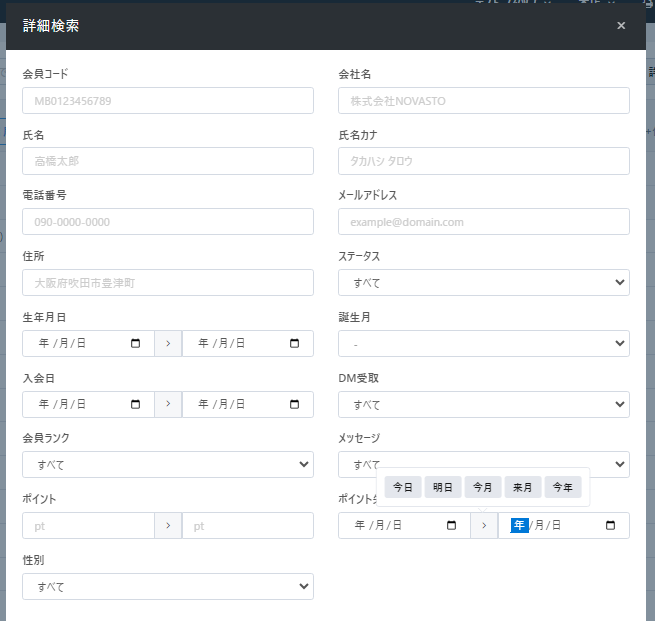The width and height of the screenshot is (655, 621).
Task: Focus the 会社名 input field
Action: pos(484,101)
